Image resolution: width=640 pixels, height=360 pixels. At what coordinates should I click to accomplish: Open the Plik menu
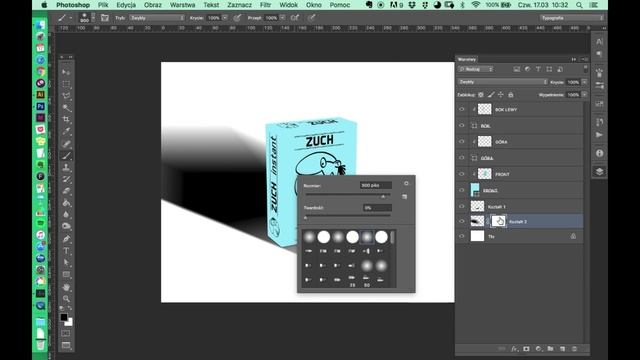[x=103, y=5]
